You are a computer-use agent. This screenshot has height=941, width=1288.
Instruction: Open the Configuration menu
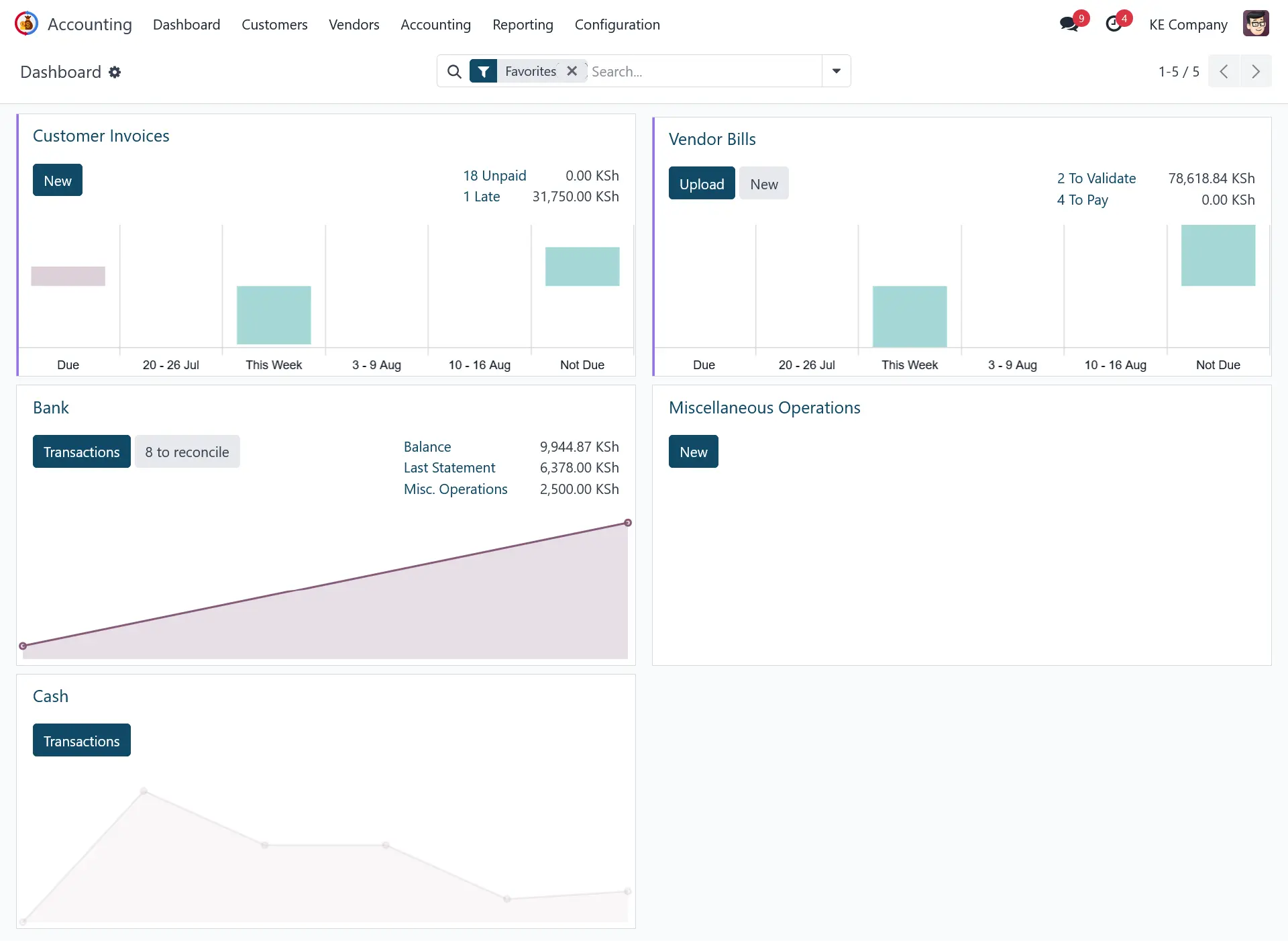click(x=617, y=25)
